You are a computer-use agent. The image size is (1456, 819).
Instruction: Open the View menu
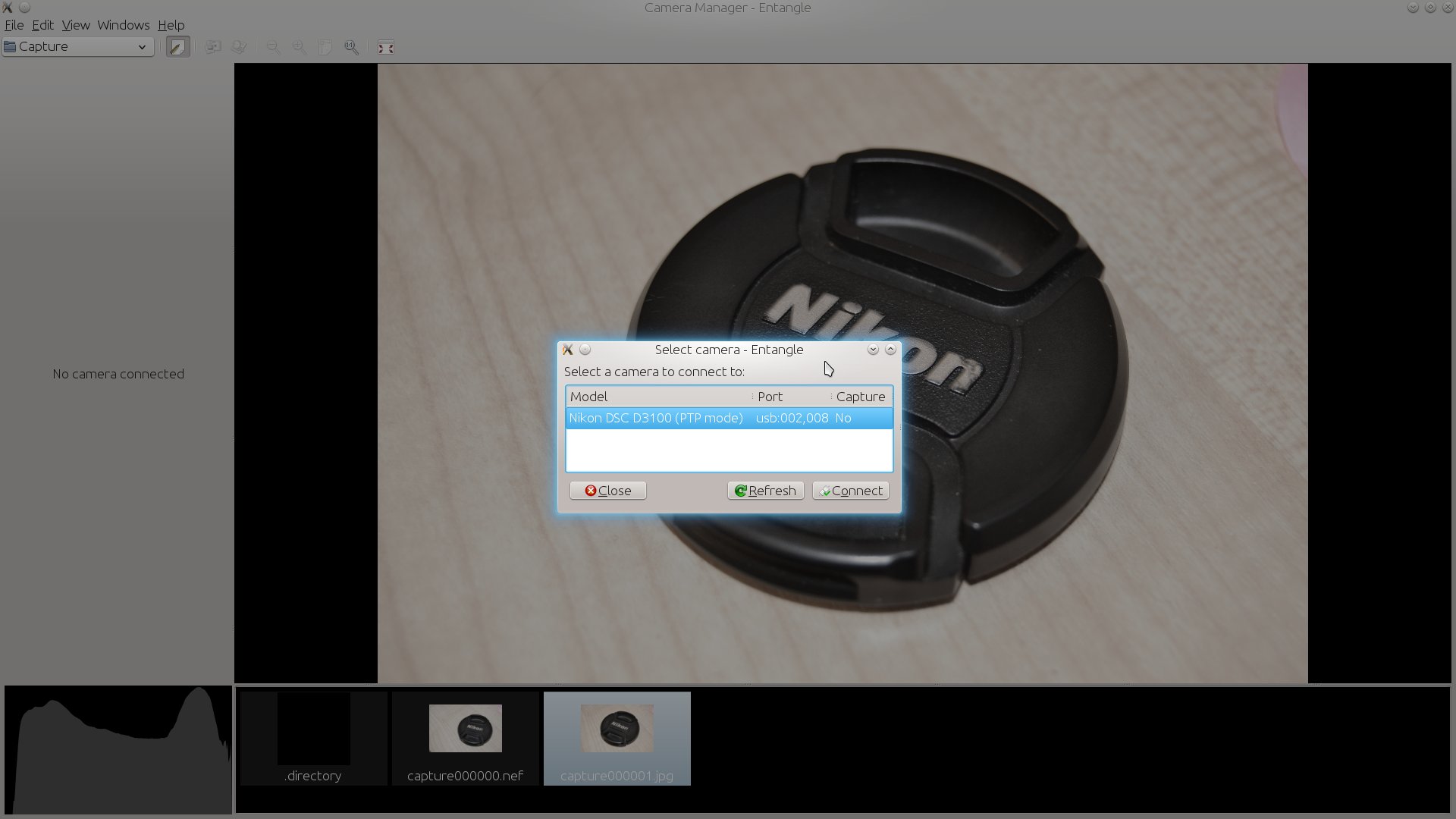76,25
